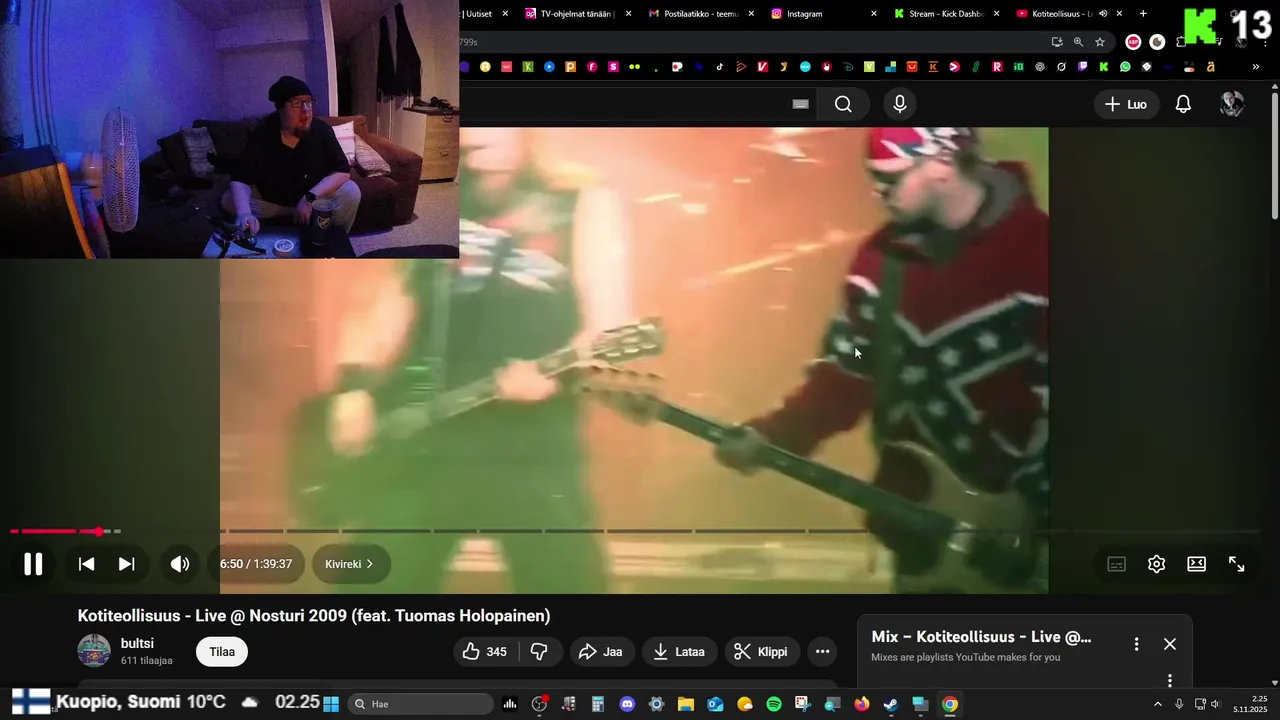This screenshot has width=1280, height=720.
Task: Subscribe with the Tilaa button
Action: pos(222,652)
